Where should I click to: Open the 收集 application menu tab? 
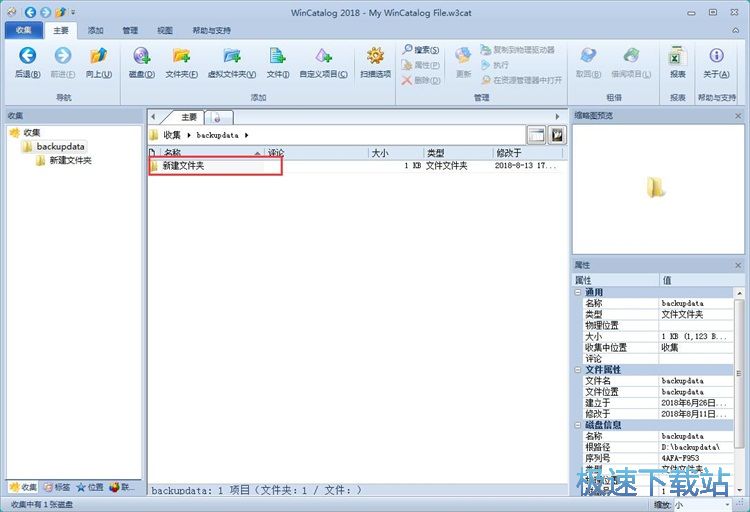pos(23,30)
